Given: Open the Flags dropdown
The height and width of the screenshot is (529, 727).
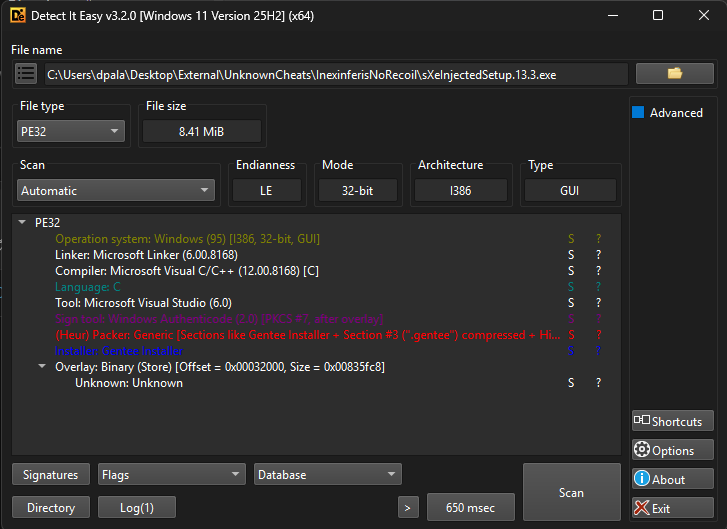Looking at the screenshot, I should coord(172,475).
